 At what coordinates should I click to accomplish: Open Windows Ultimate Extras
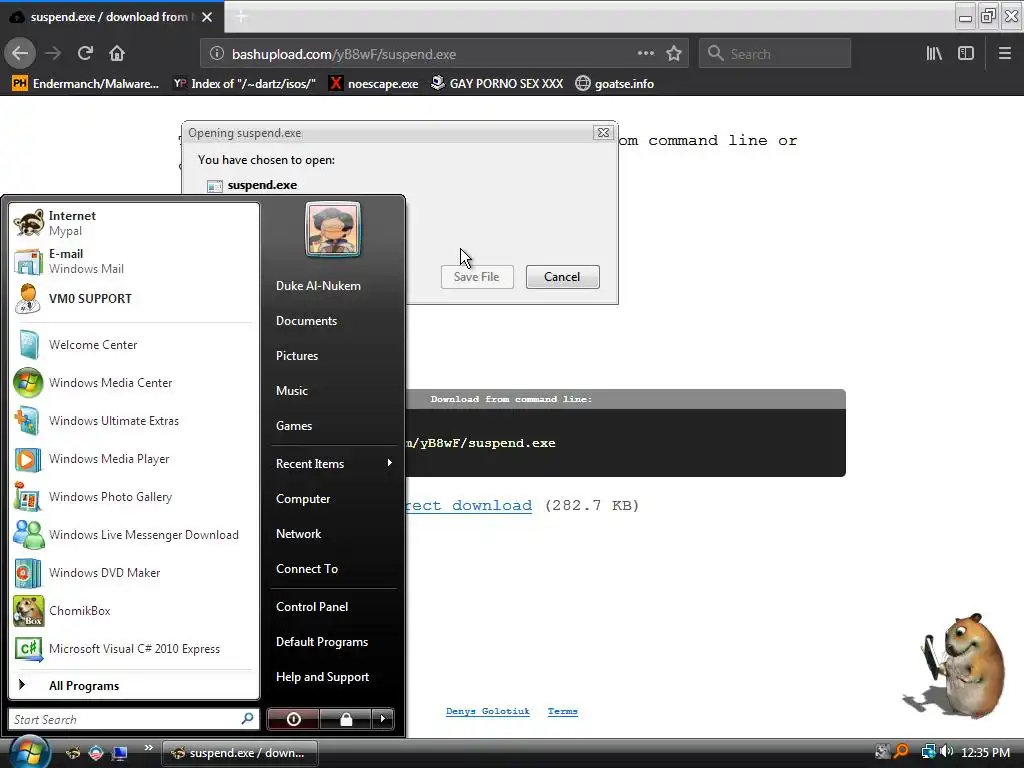point(134,421)
